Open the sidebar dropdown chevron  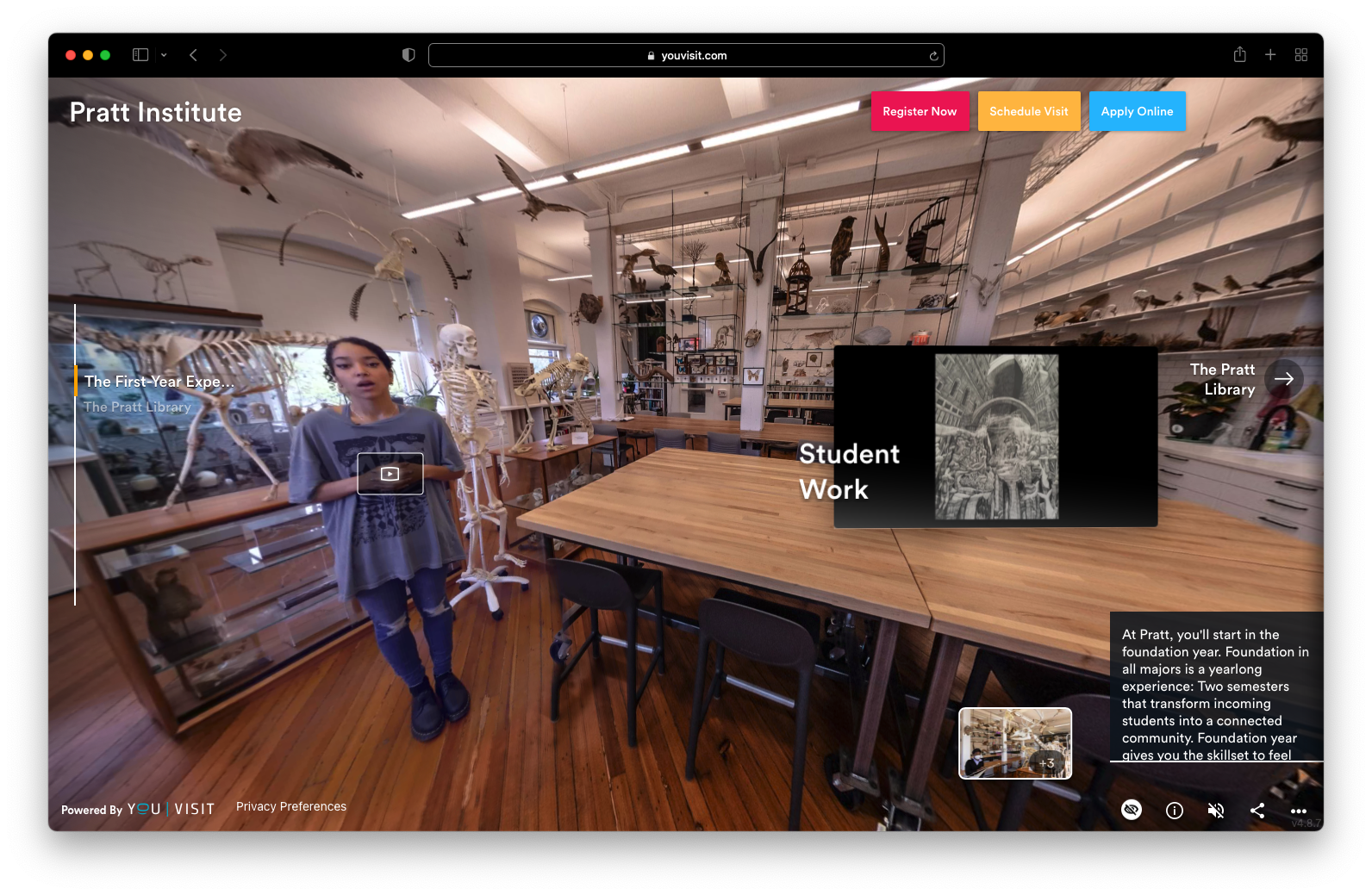[164, 55]
